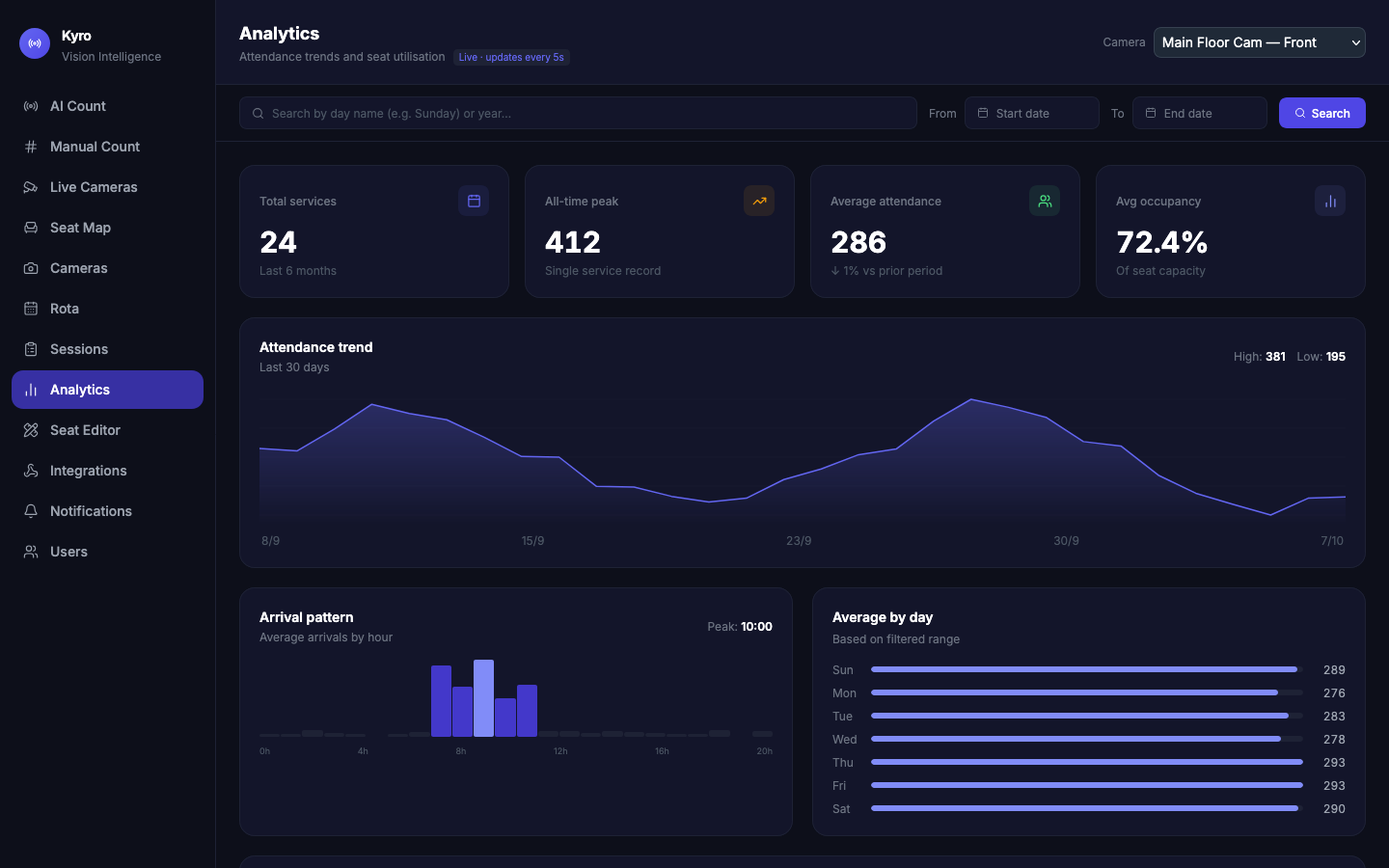The height and width of the screenshot is (868, 1389).
Task: Open the Users link
Action: tap(107, 552)
